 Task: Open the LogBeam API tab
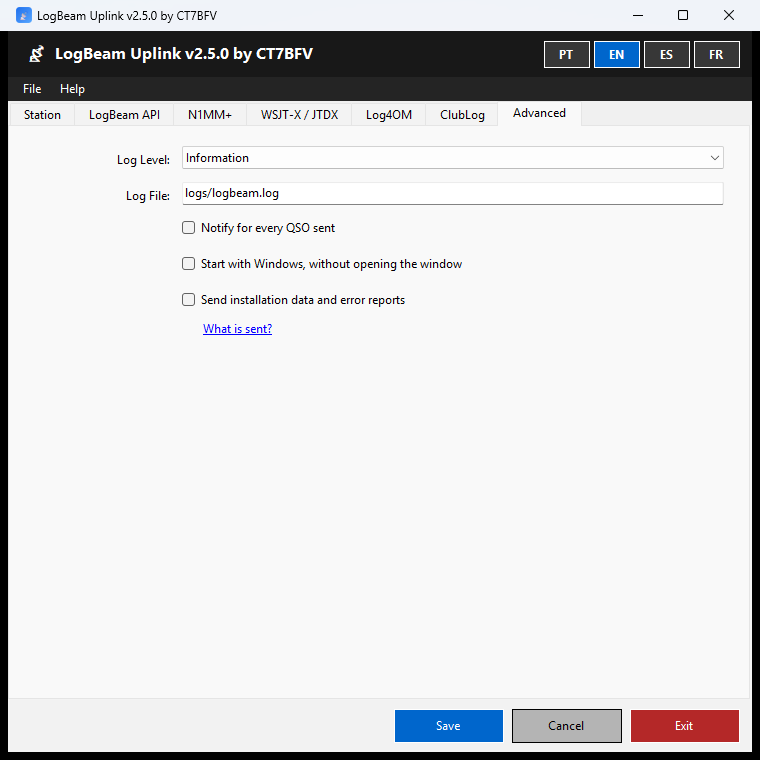(124, 115)
